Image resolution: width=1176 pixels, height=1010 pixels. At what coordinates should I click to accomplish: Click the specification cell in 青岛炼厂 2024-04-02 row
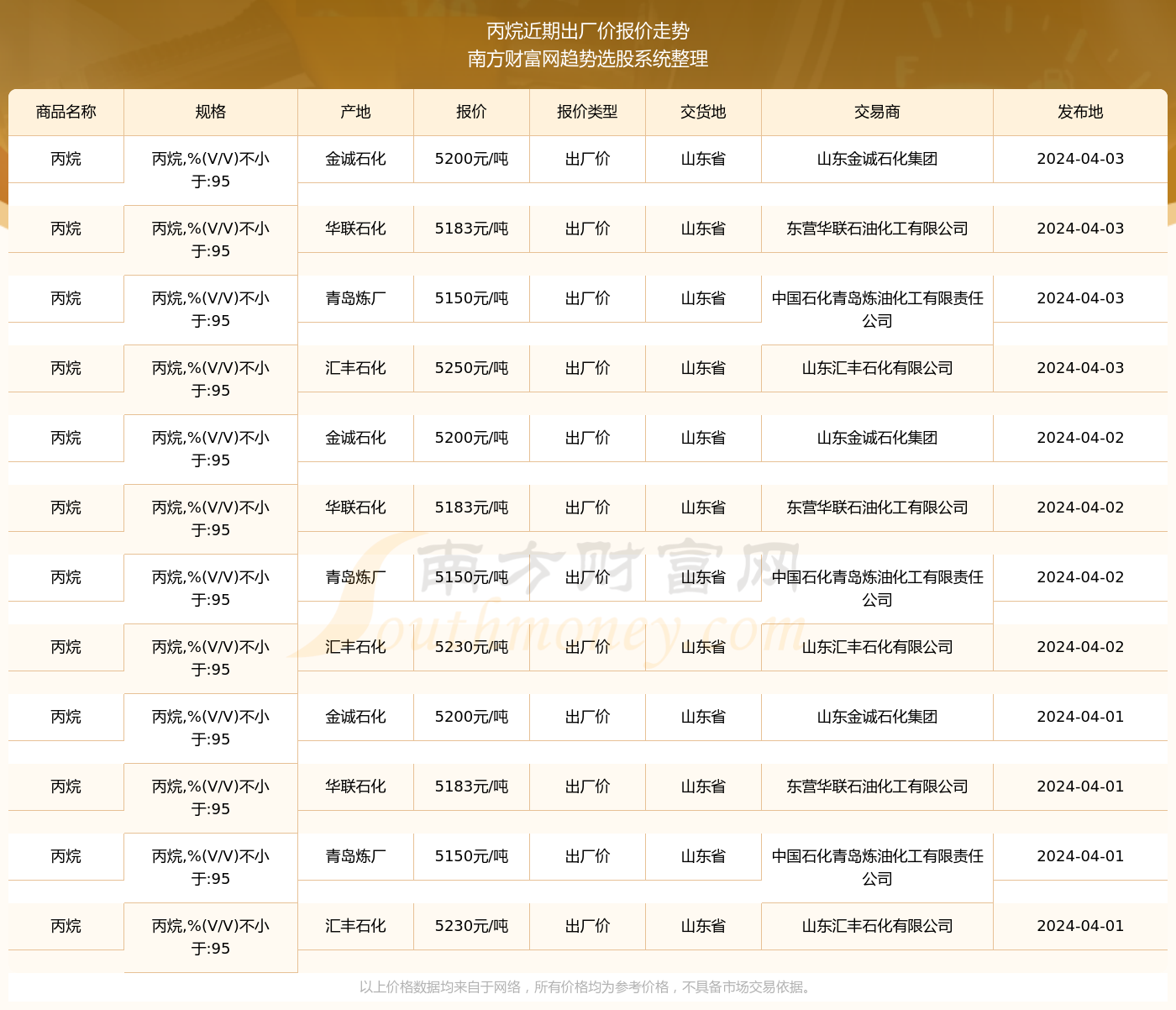[211, 588]
